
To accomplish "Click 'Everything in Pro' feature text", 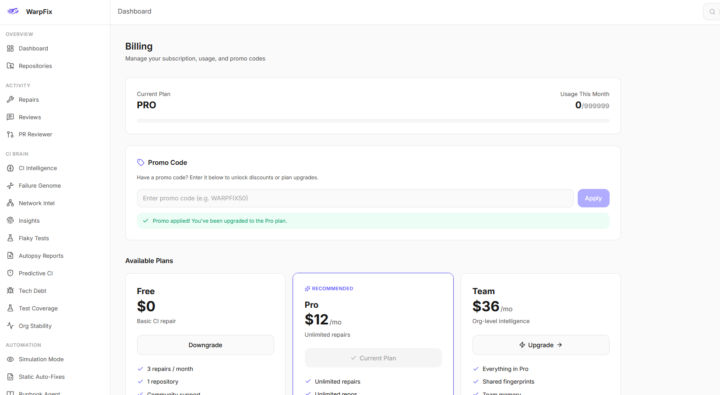I will coord(505,369).
